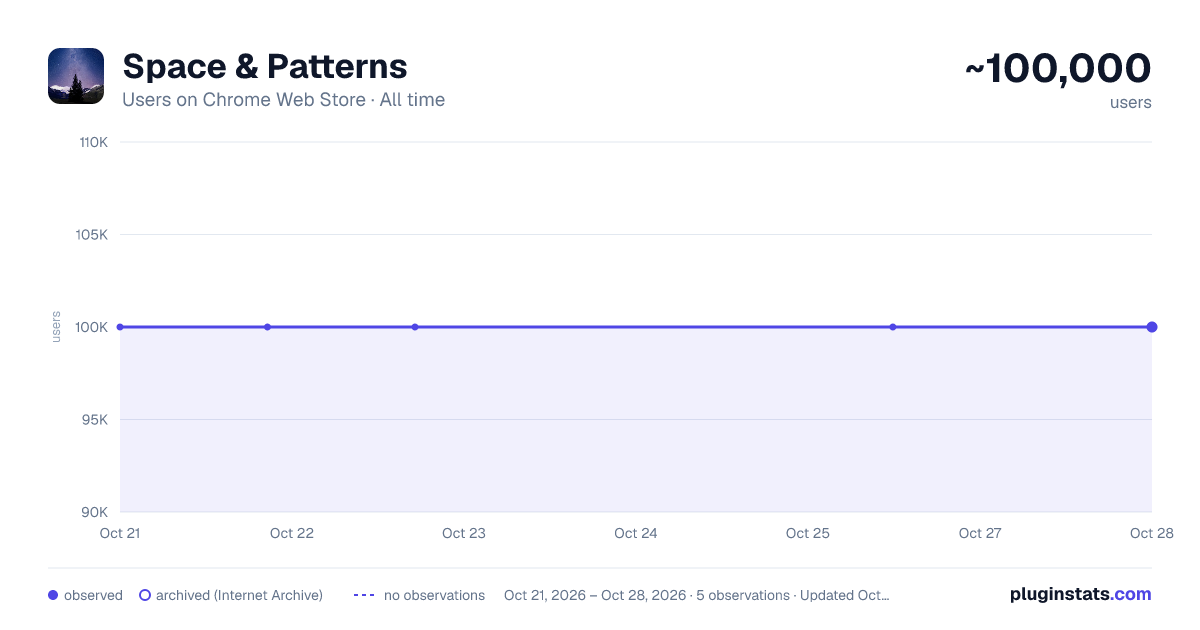Screen dimensions: 1200x630
Task: Click the Space & Patterns title
Action: (265, 66)
